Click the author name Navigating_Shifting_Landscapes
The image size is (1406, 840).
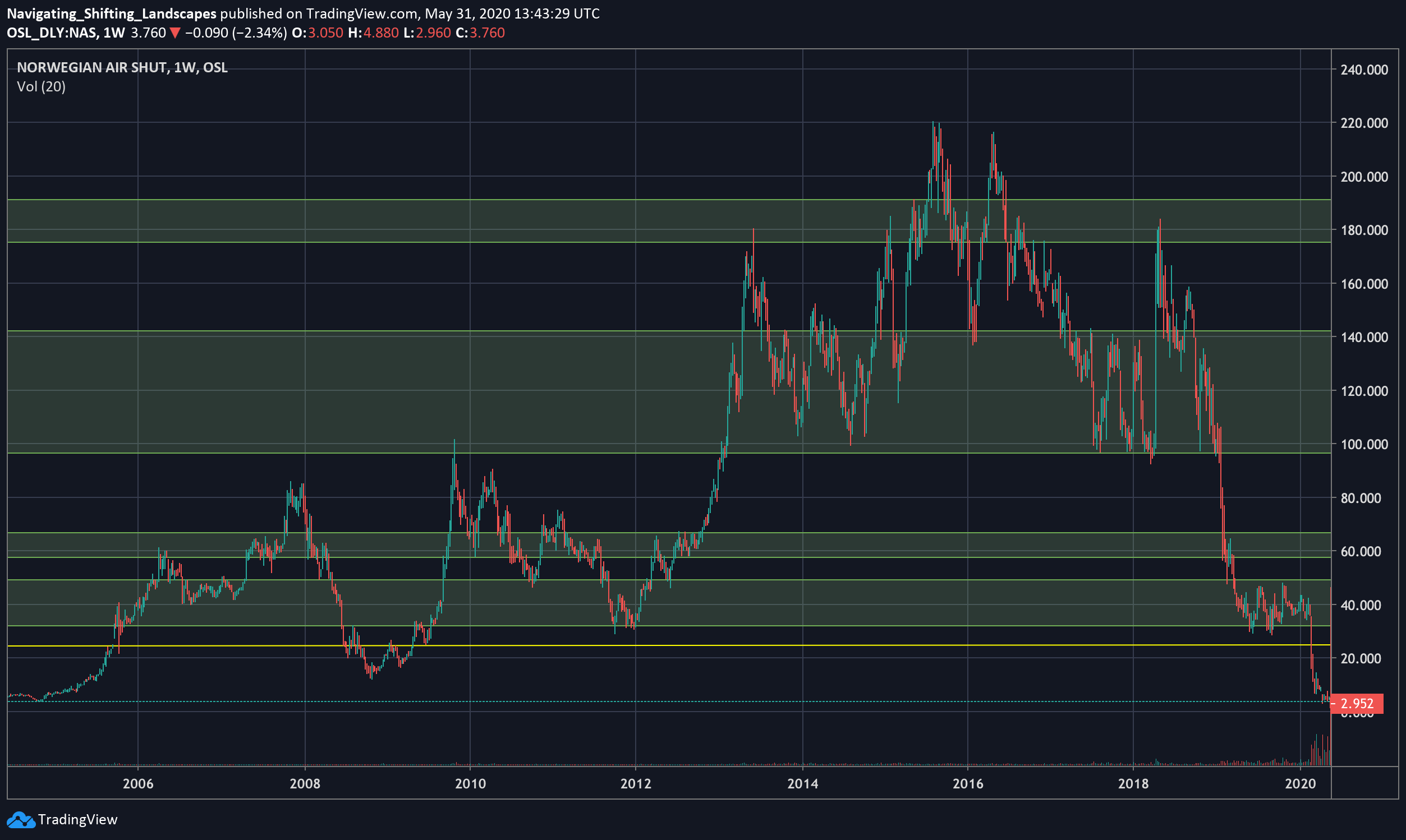coord(112,13)
